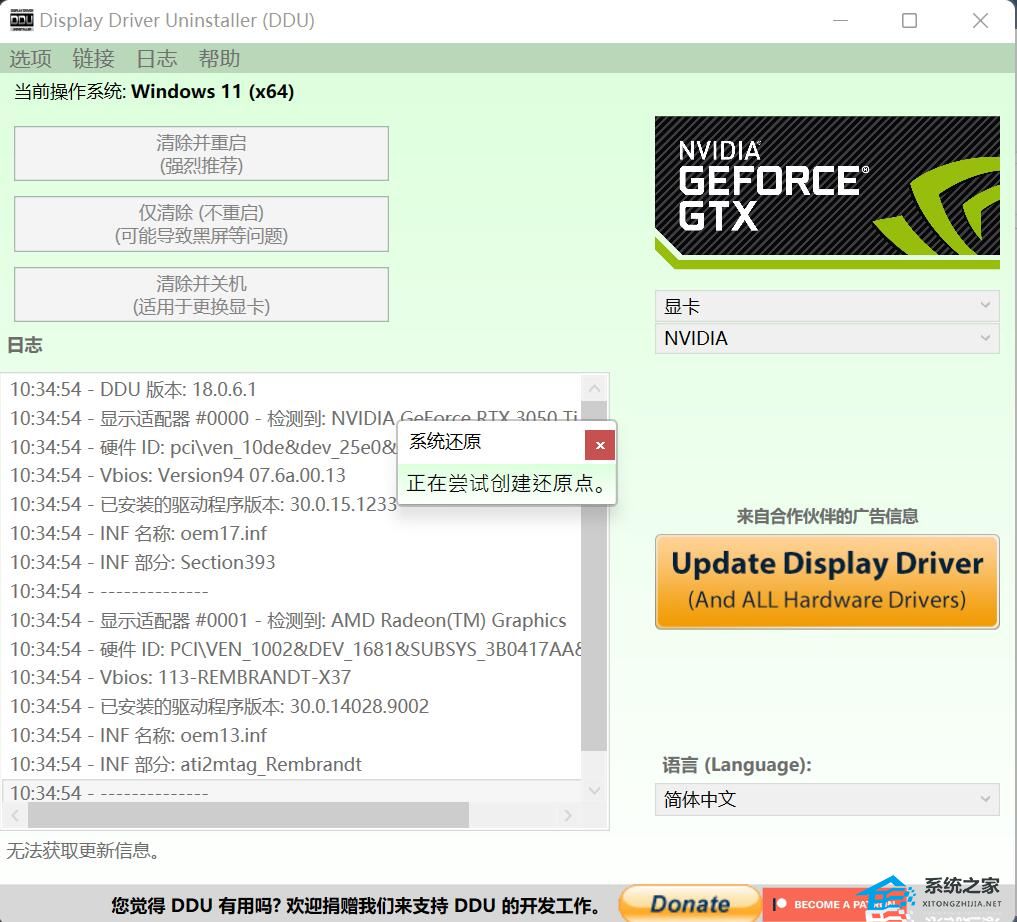Click the log scroll down arrow
This screenshot has height=922, width=1017.
click(594, 791)
